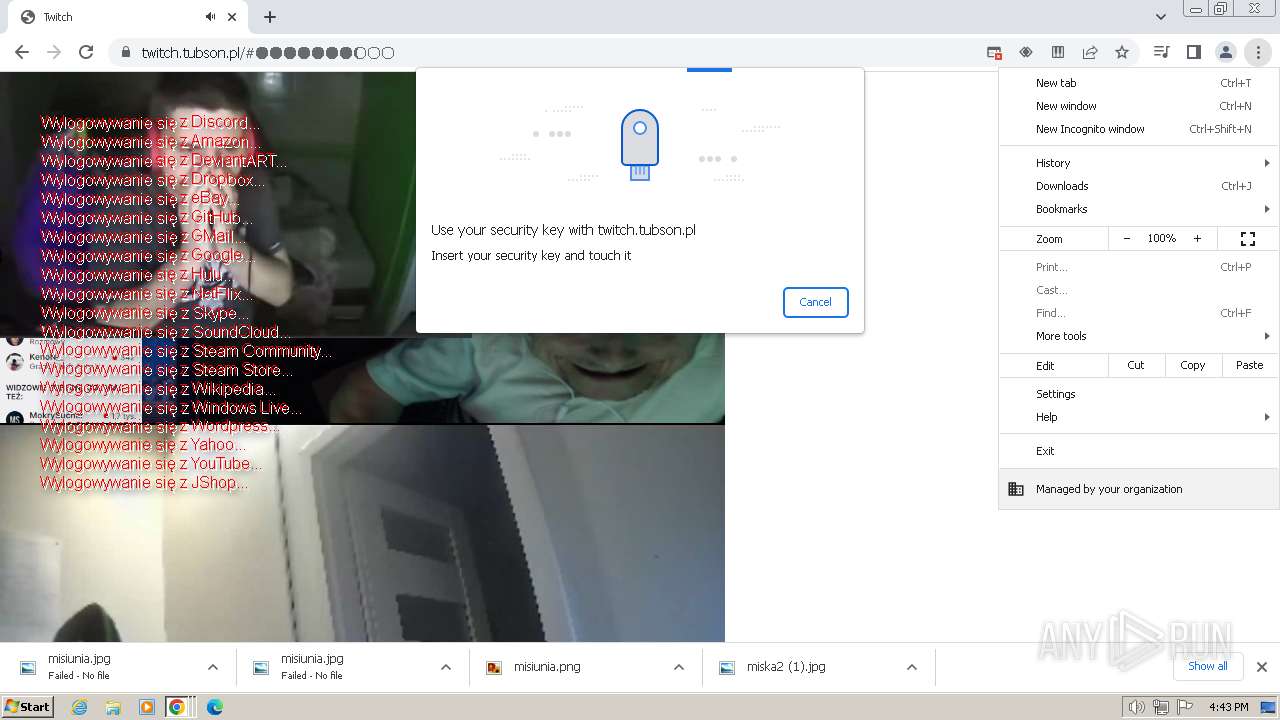Toggle the side panel icon
This screenshot has height=720, width=1280.
pos(1193,52)
